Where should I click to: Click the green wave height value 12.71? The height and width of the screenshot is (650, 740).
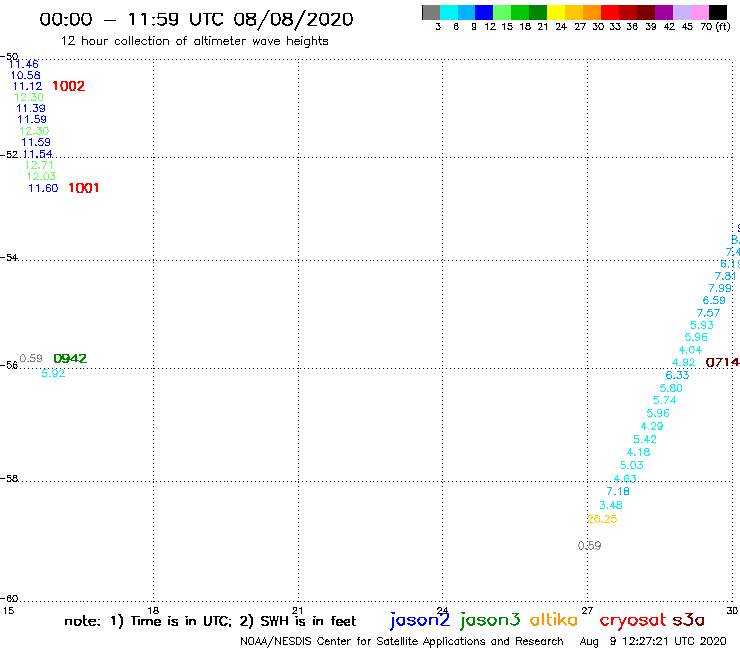[39, 165]
